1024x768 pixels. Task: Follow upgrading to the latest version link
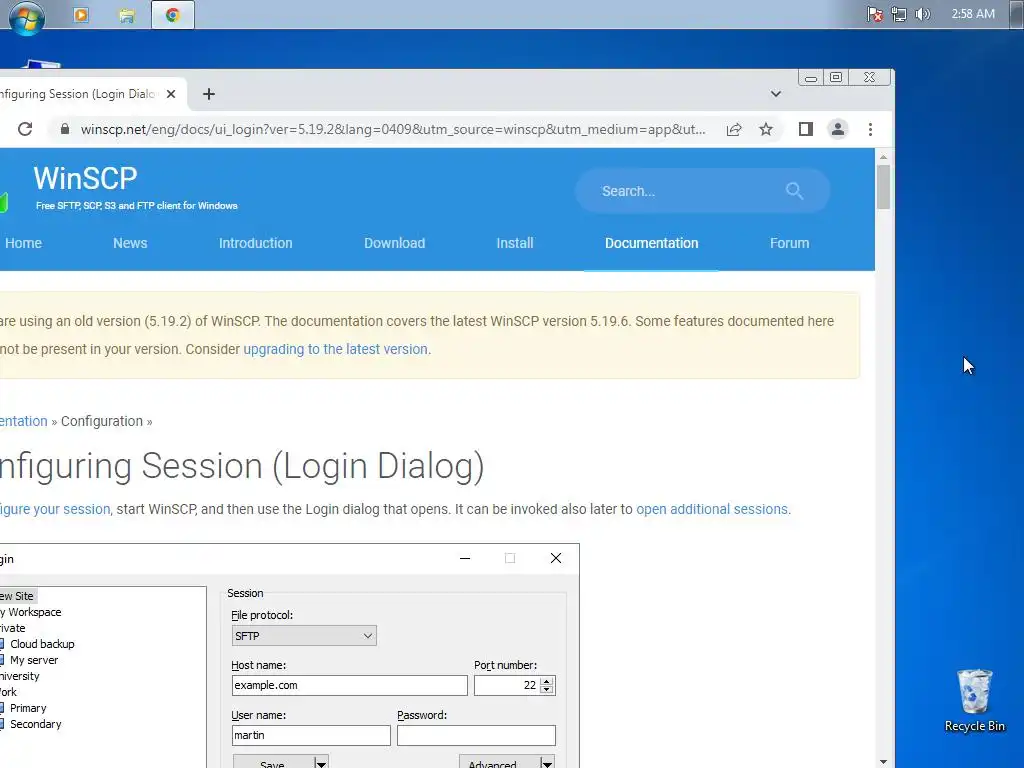(x=336, y=349)
